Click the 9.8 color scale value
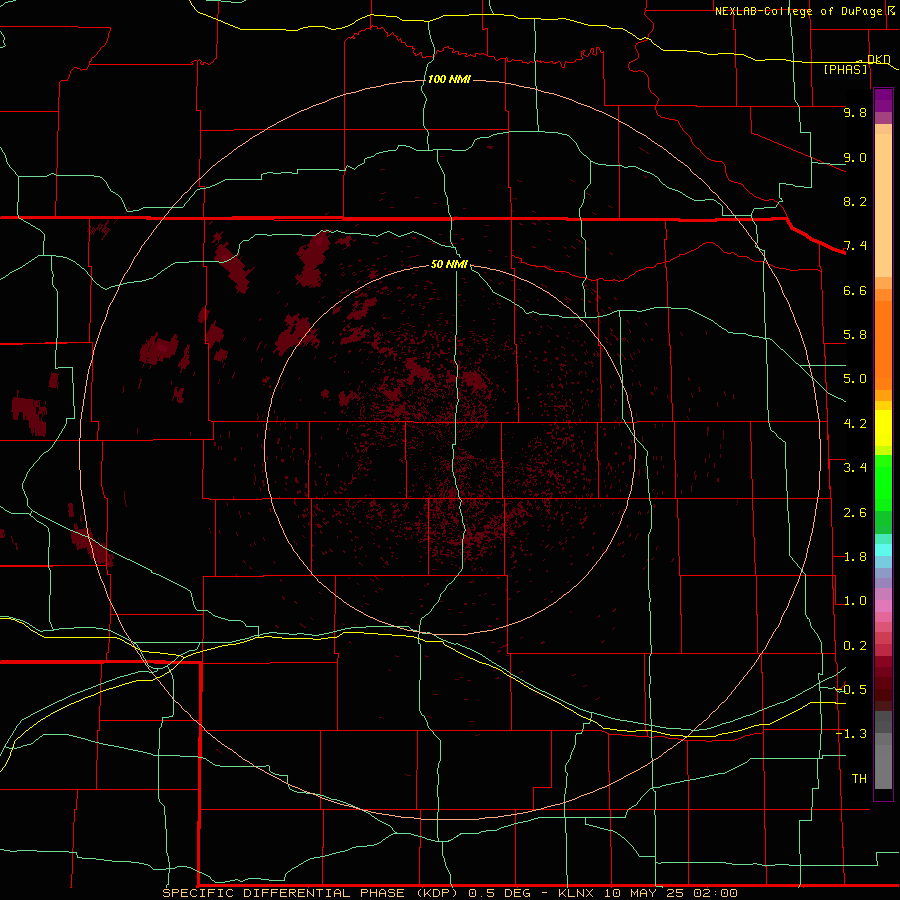Viewport: 900px width, 900px height. click(x=855, y=112)
